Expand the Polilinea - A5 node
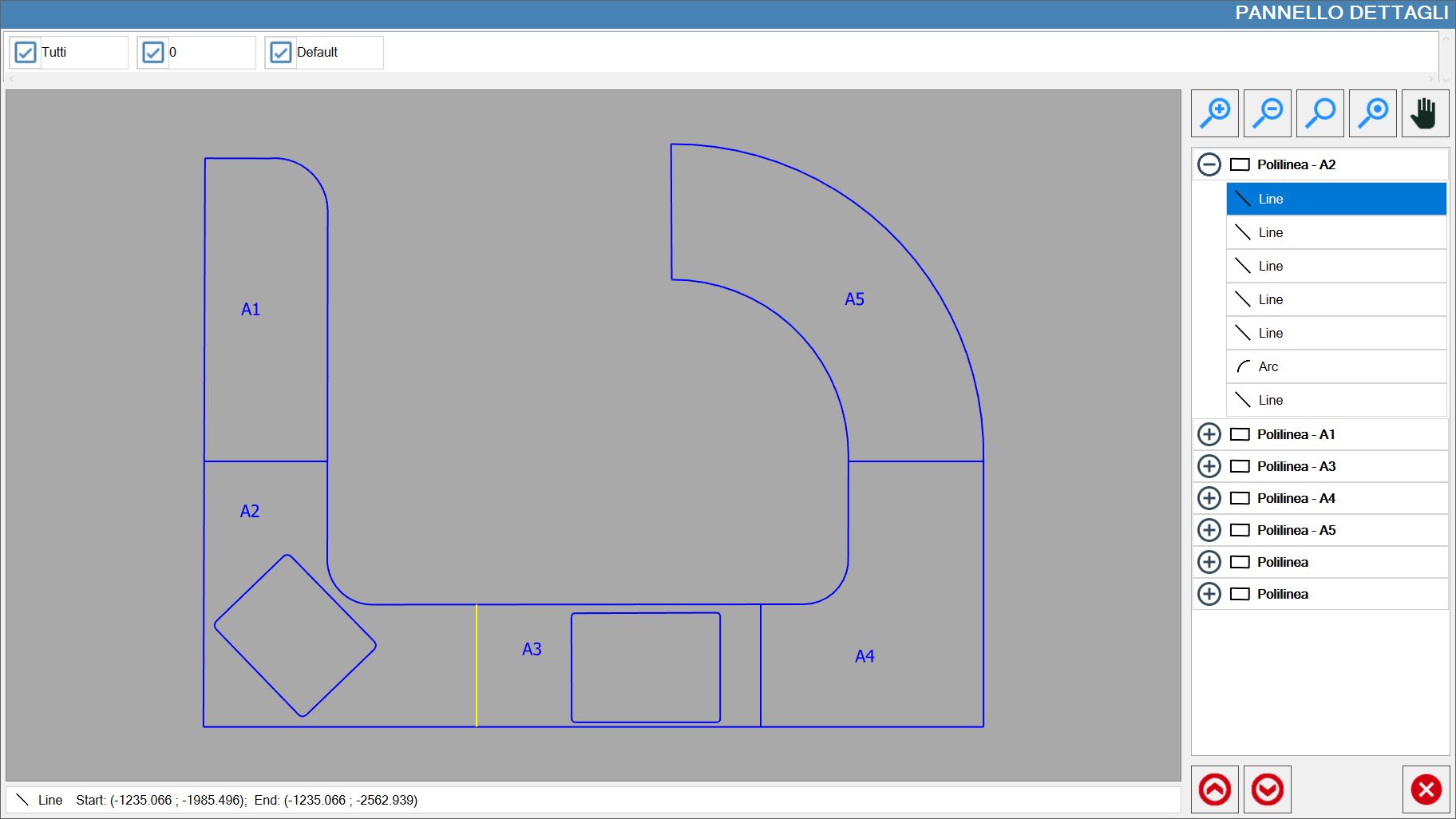This screenshot has width=1456, height=819. coord(1209,530)
